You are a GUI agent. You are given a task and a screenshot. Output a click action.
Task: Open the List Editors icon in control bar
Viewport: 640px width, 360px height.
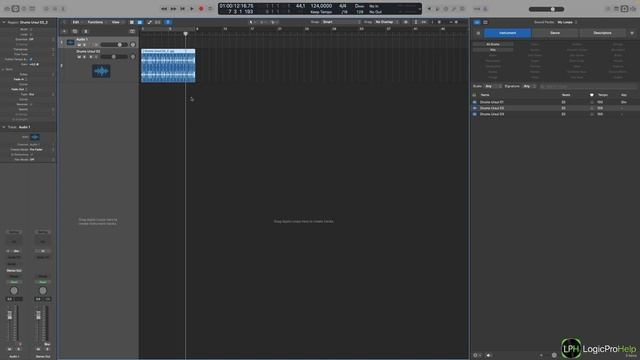tap(608, 9)
